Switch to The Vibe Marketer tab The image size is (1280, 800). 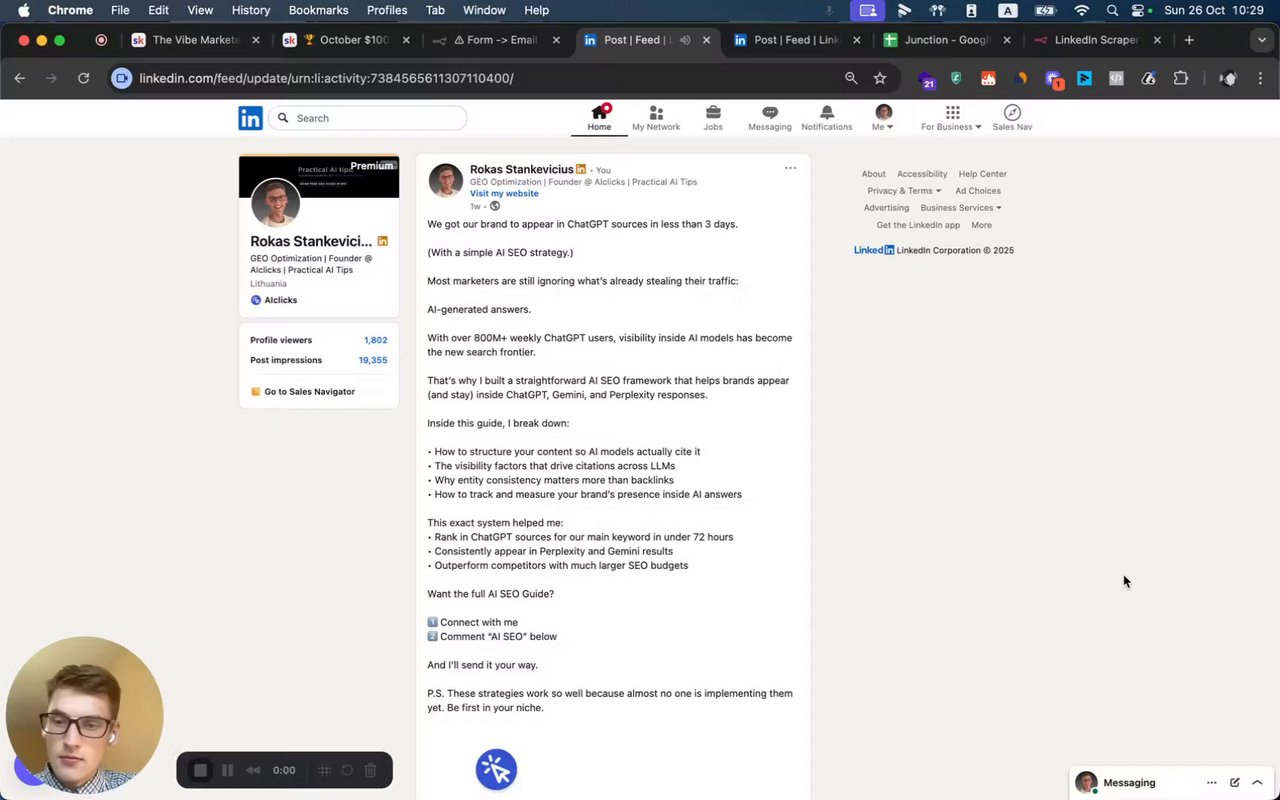[196, 40]
